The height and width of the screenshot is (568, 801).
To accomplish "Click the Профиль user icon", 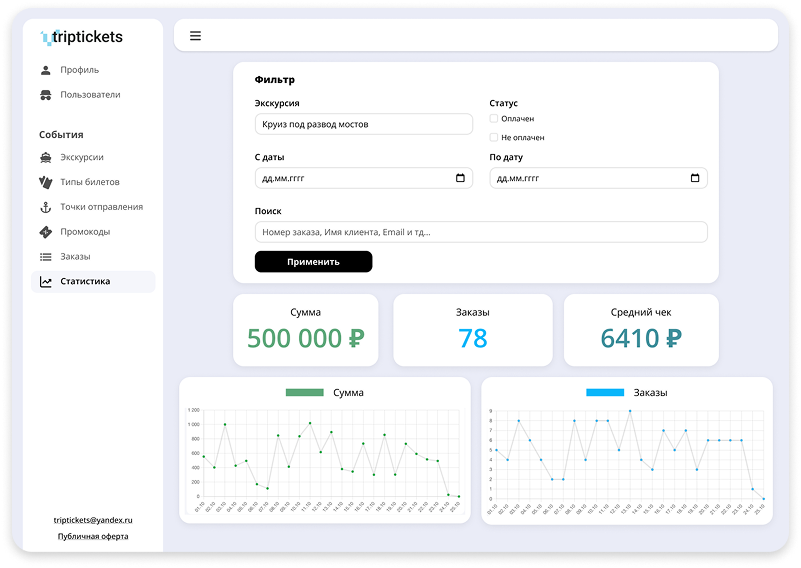I will 45,70.
